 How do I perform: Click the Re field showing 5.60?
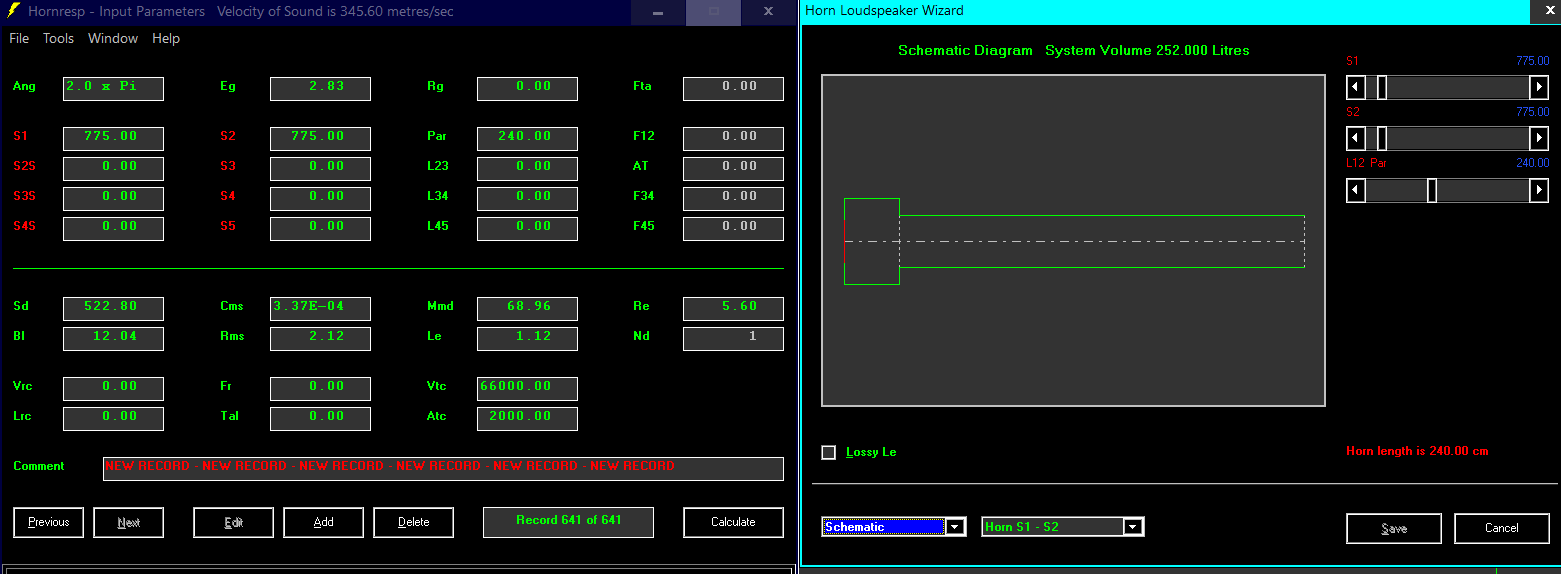coord(733,308)
